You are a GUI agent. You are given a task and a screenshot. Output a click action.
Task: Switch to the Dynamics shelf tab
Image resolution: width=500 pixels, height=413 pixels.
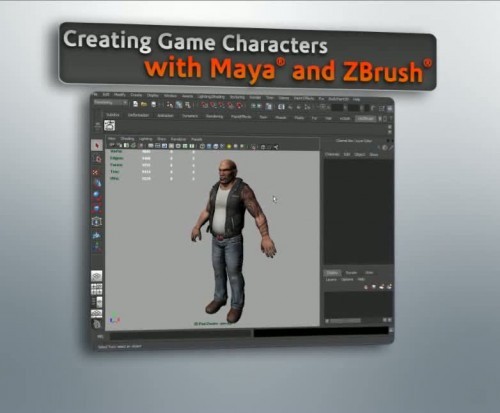click(190, 116)
